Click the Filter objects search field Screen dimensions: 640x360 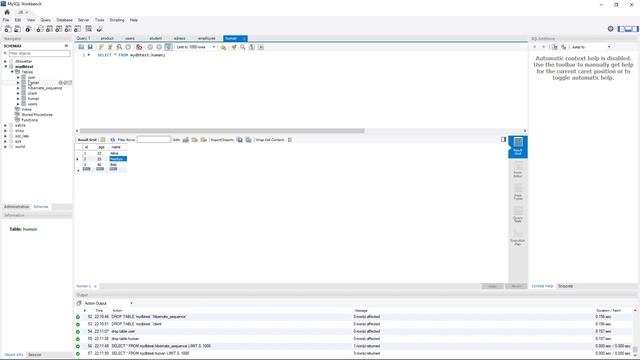[x=39, y=53]
